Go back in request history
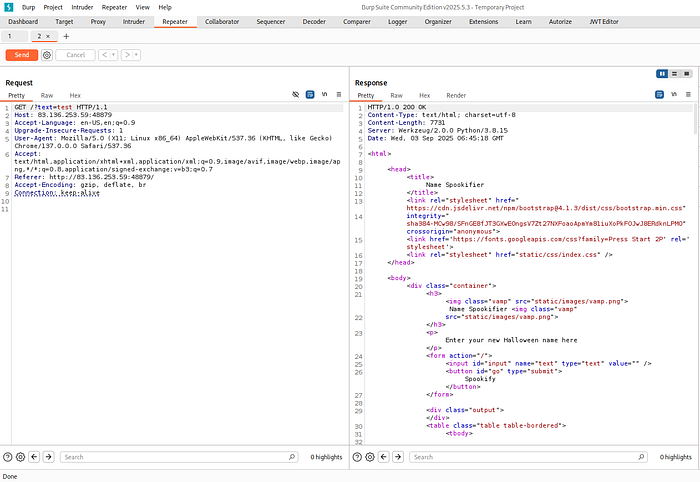Image resolution: width=700 pixels, height=482 pixels. click(x=104, y=55)
